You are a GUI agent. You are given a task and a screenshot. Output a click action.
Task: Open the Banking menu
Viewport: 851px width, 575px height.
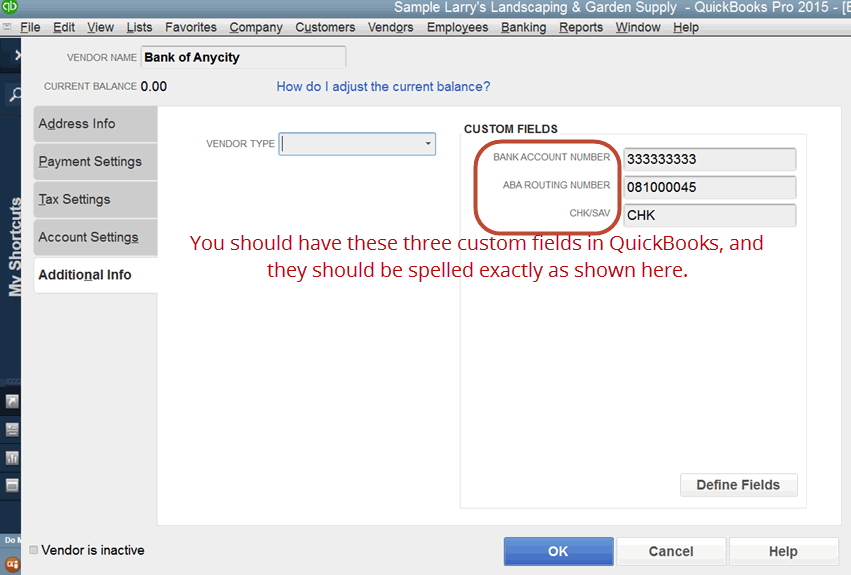point(523,27)
